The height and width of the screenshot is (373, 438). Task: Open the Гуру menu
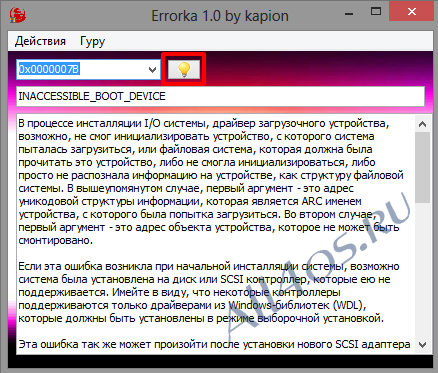(x=92, y=41)
